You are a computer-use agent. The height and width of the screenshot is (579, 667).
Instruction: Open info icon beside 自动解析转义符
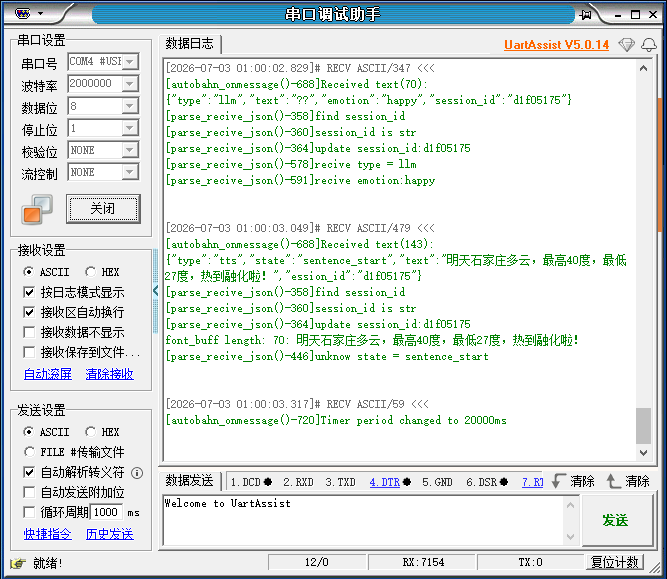(137, 473)
